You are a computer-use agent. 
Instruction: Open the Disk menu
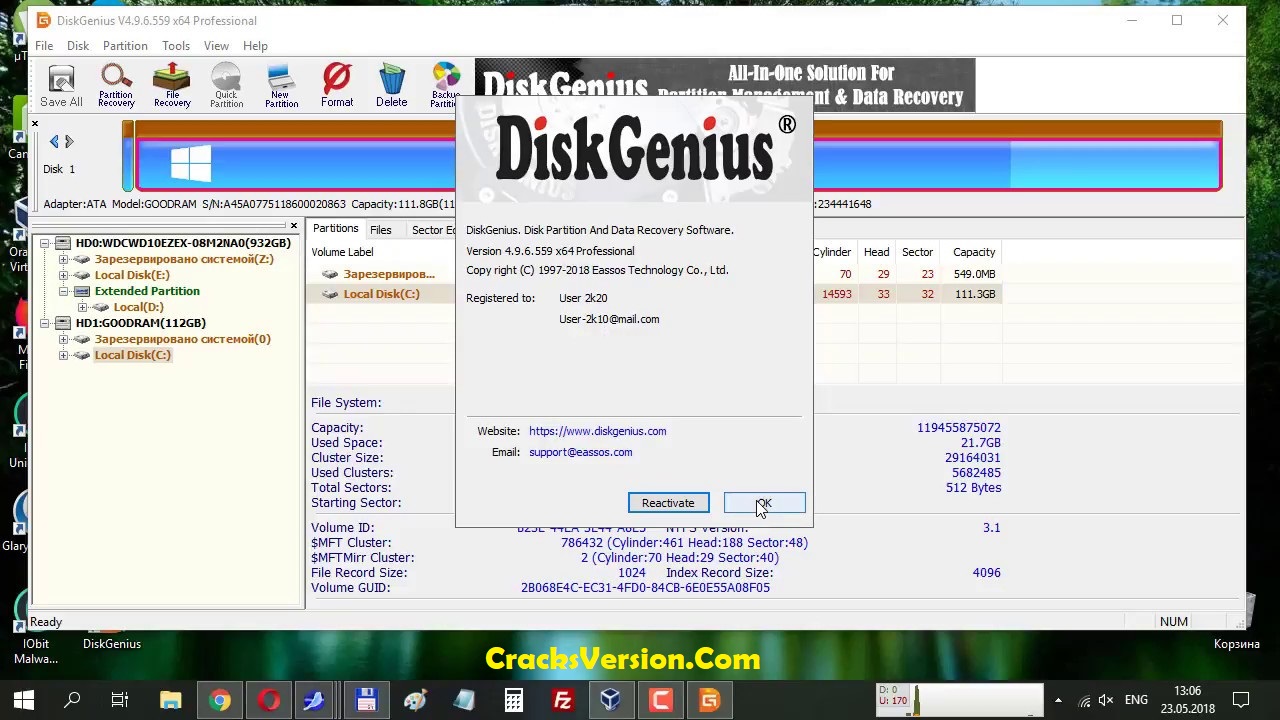(78, 46)
